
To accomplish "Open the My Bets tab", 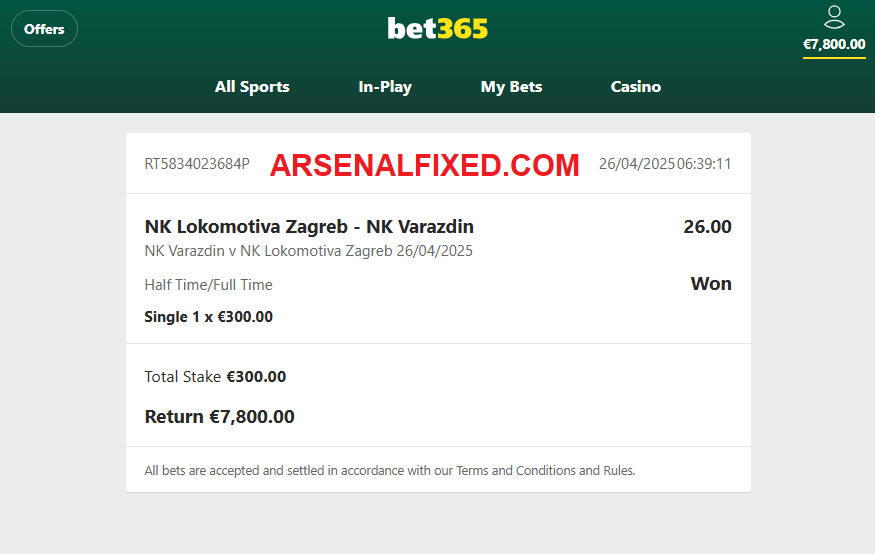I will pyautogui.click(x=511, y=87).
